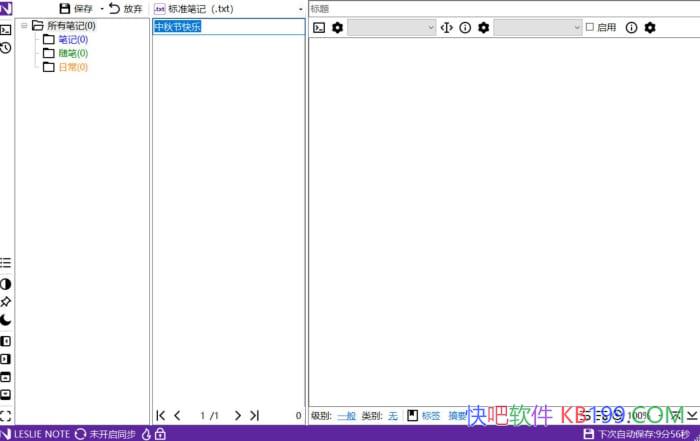Toggle night mode with the moon icon
This screenshot has height=441, width=700.
point(6,320)
